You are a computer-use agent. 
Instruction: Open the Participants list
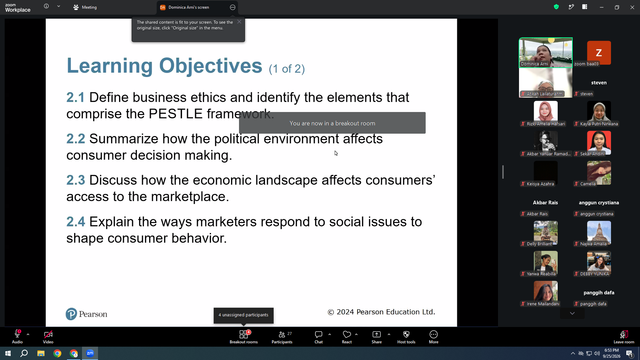point(282,337)
